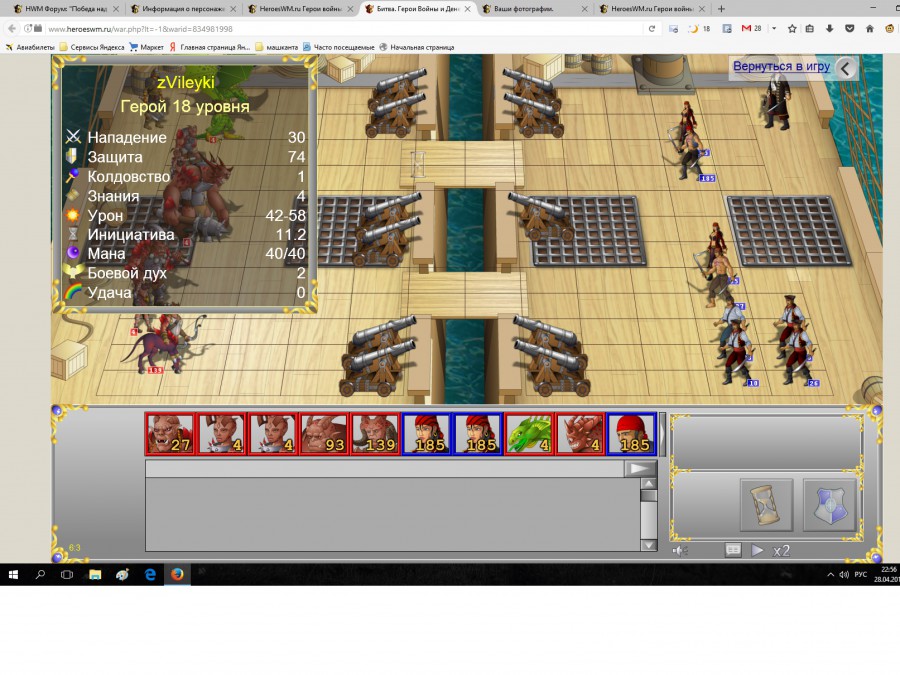Send chat message with arrow button
Screen dimensions: 900x675
pyautogui.click(x=639, y=469)
